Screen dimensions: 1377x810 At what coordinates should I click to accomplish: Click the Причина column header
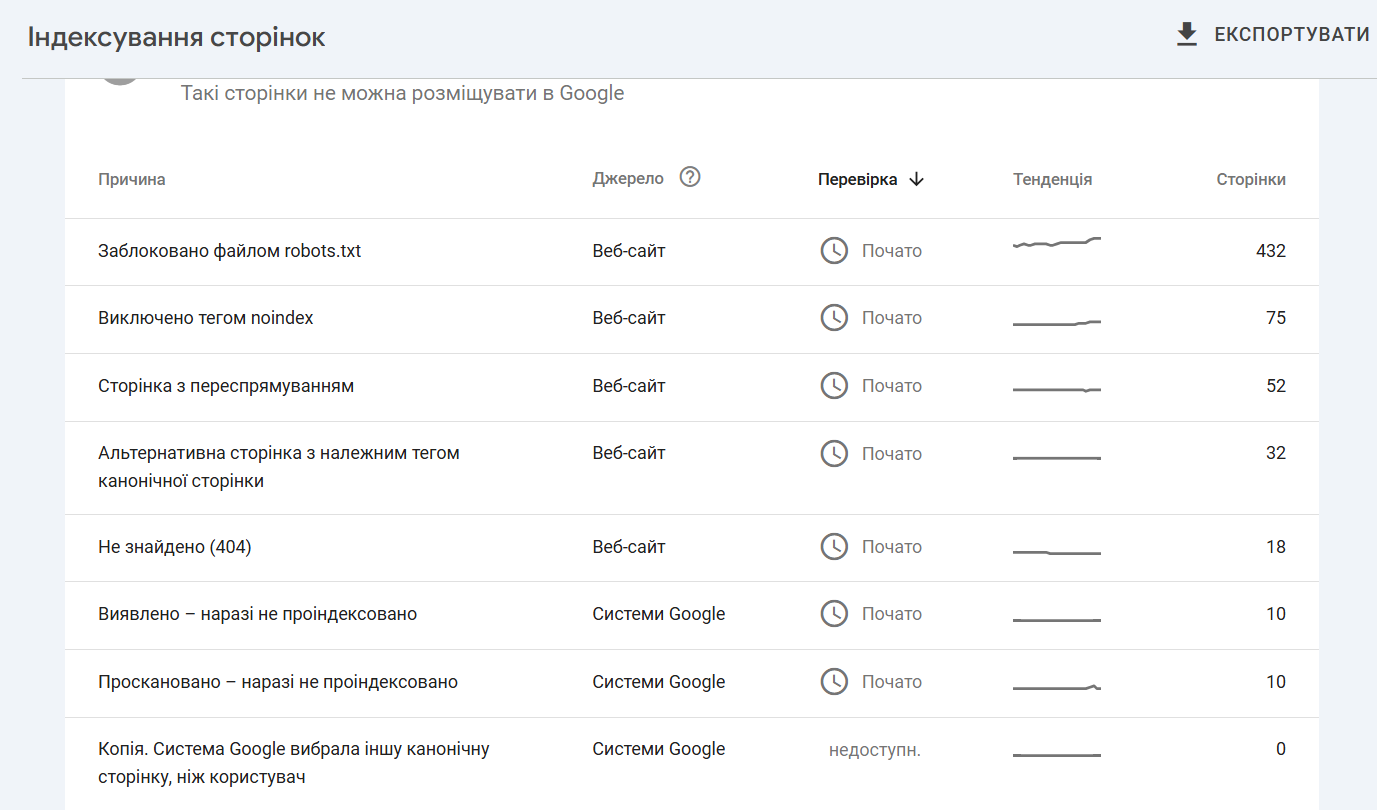click(x=132, y=180)
